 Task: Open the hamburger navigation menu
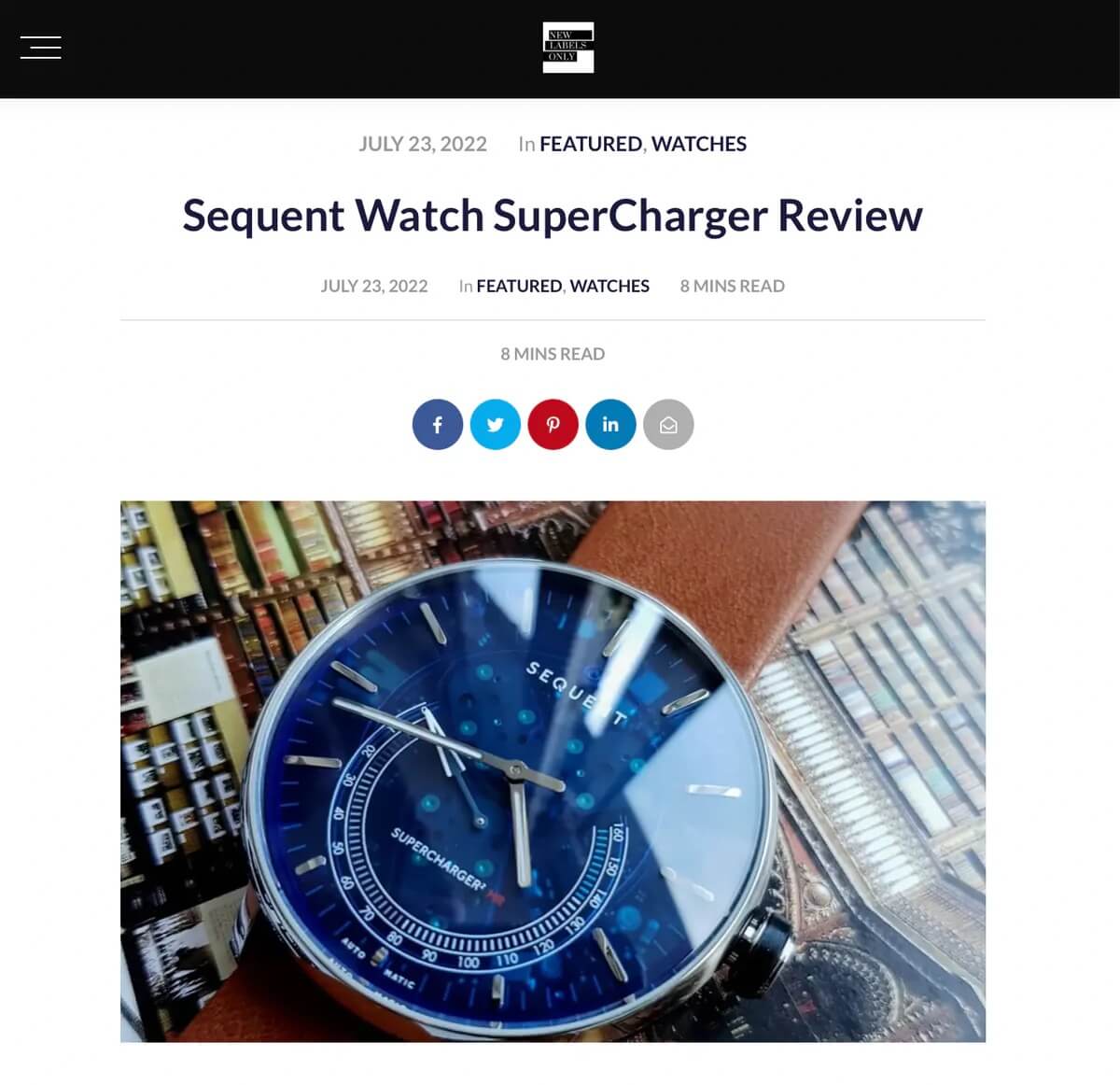click(41, 48)
